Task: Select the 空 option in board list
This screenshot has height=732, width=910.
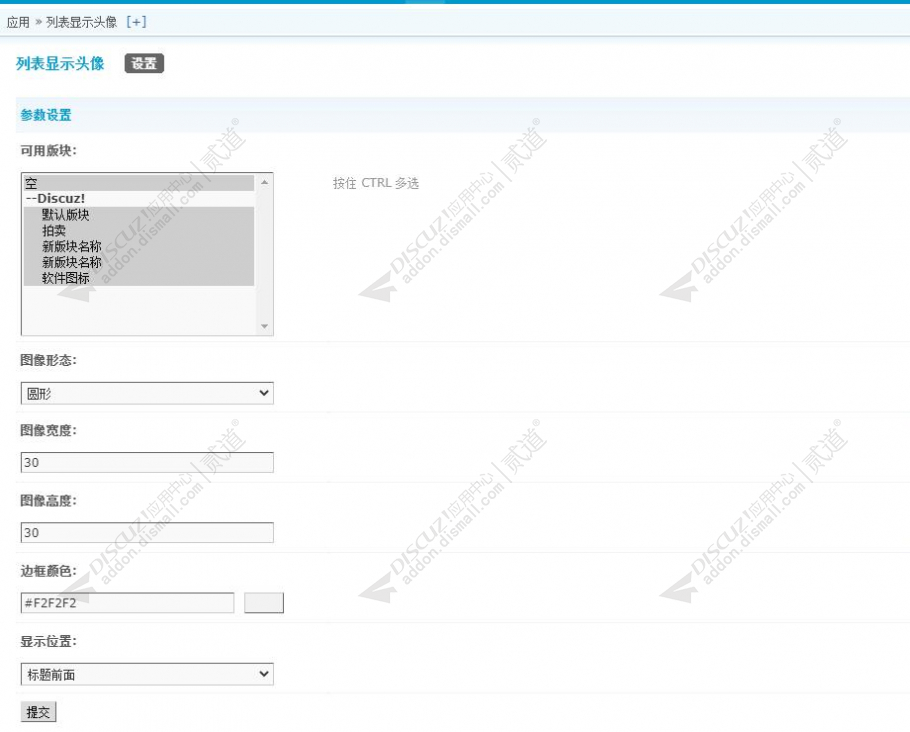Action: click(139, 183)
